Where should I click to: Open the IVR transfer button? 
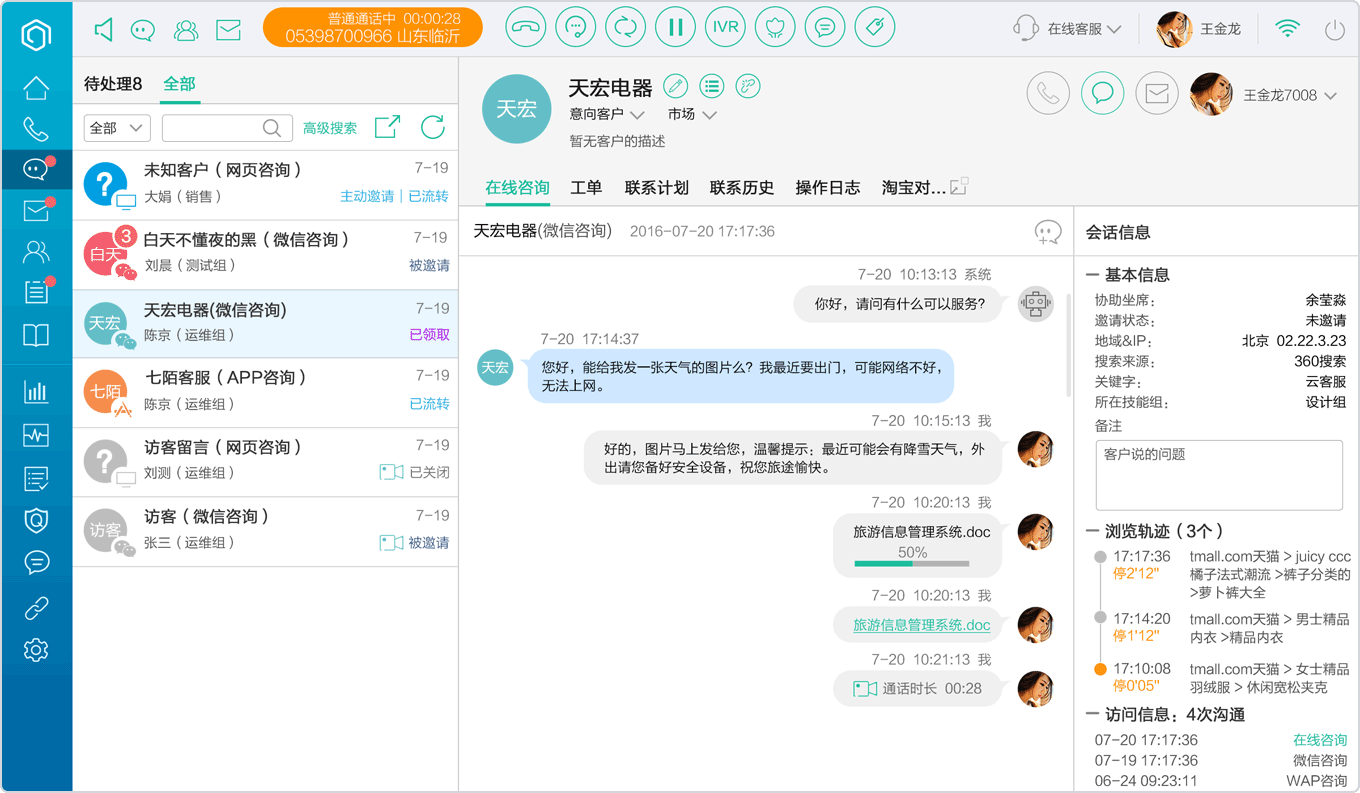726,28
